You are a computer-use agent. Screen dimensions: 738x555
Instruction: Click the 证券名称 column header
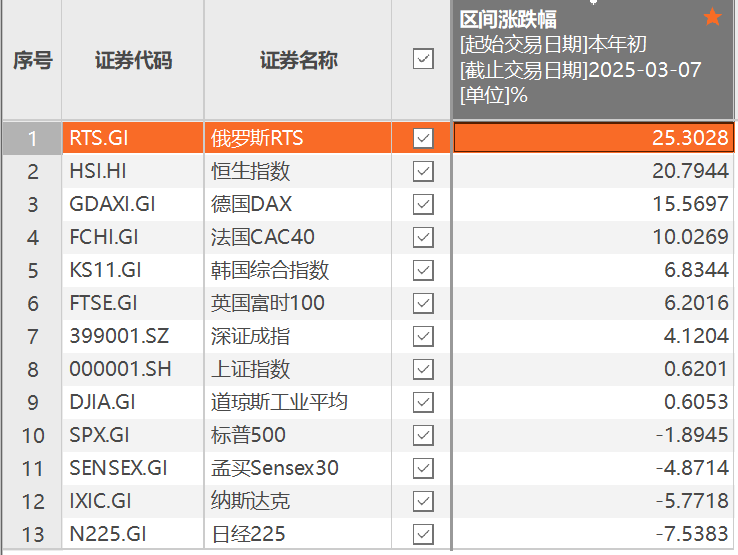(298, 60)
